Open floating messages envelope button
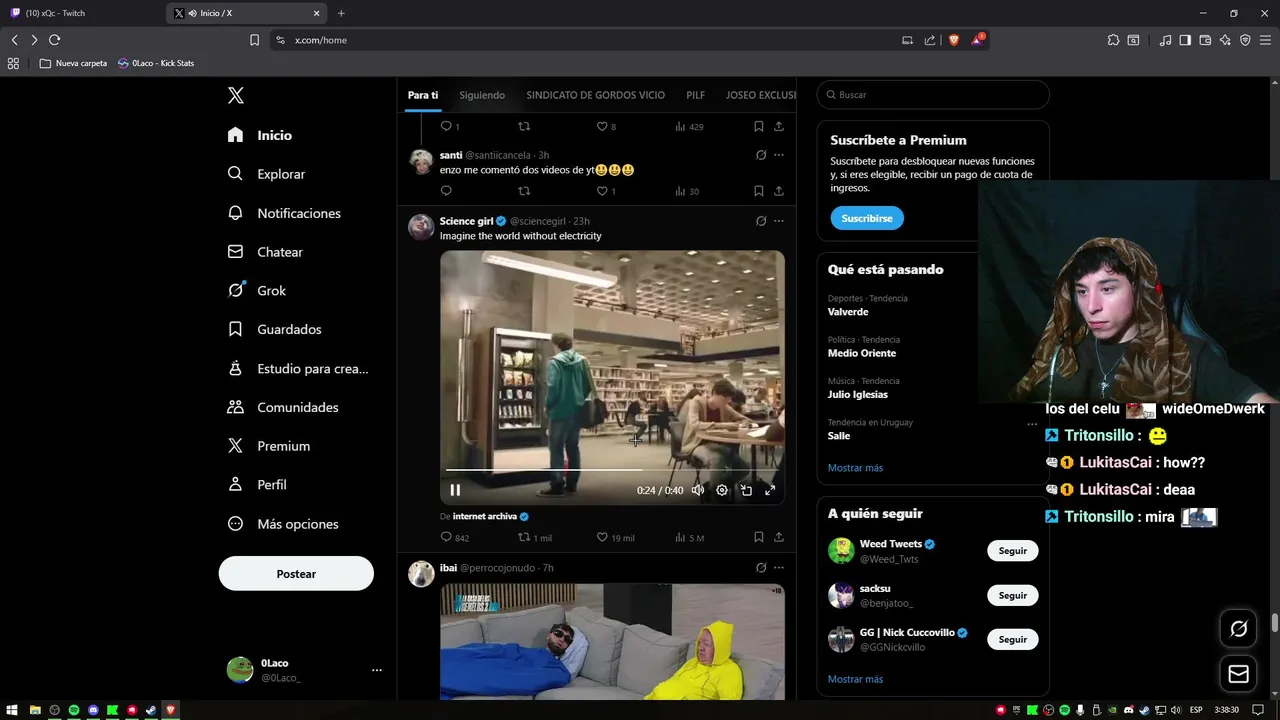 [1239, 674]
